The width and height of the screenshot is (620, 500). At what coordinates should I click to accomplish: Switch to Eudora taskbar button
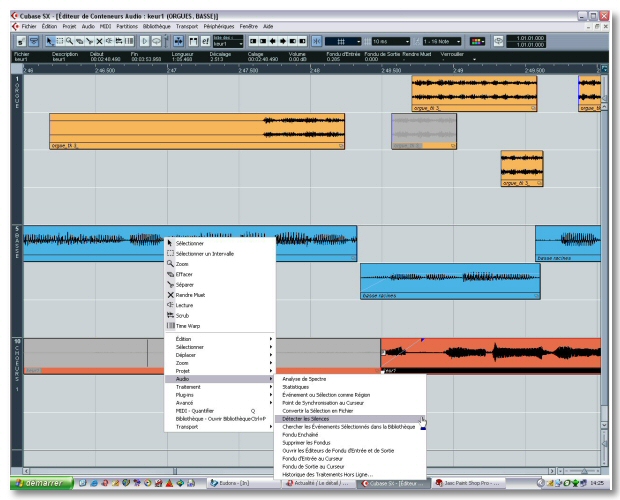pos(242,483)
